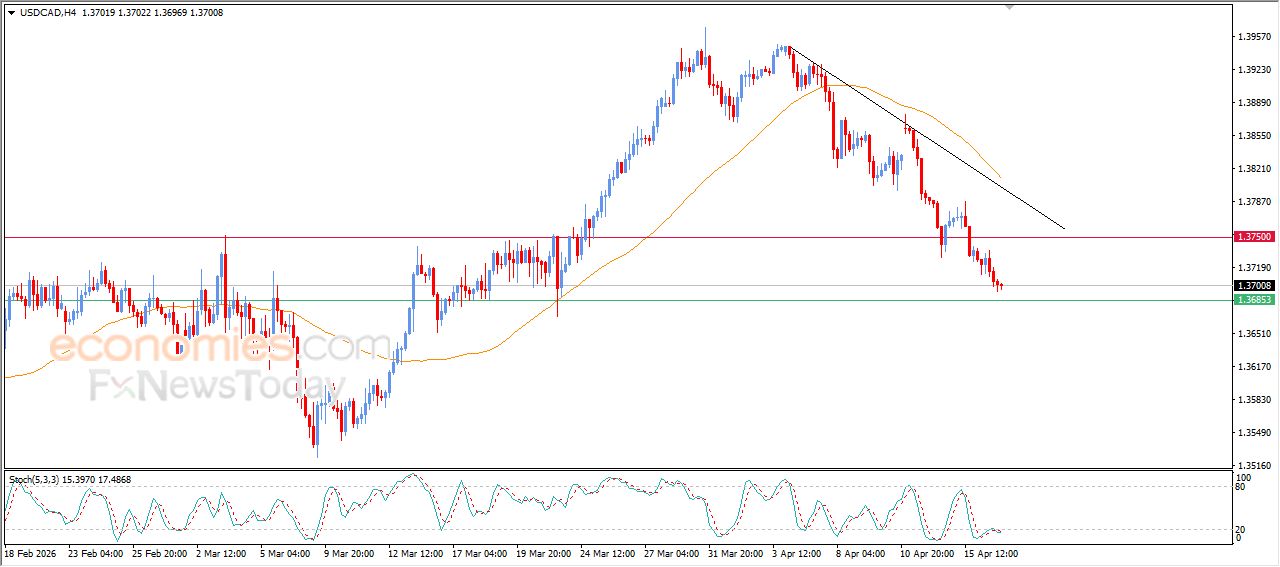Click the 1.36170 price scale value
Screen dimensions: 1280x567
[x=1253, y=367]
